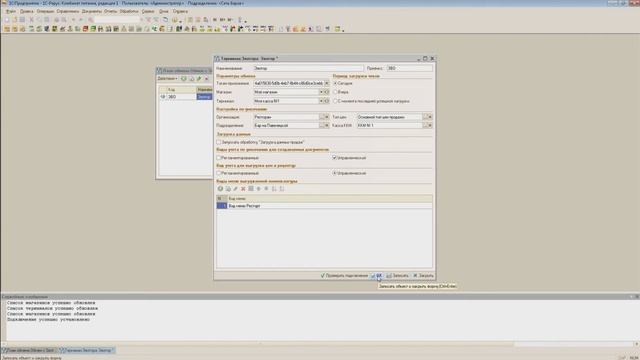Choose Регламентированный for menu and recipe export

pyautogui.click(x=219, y=173)
